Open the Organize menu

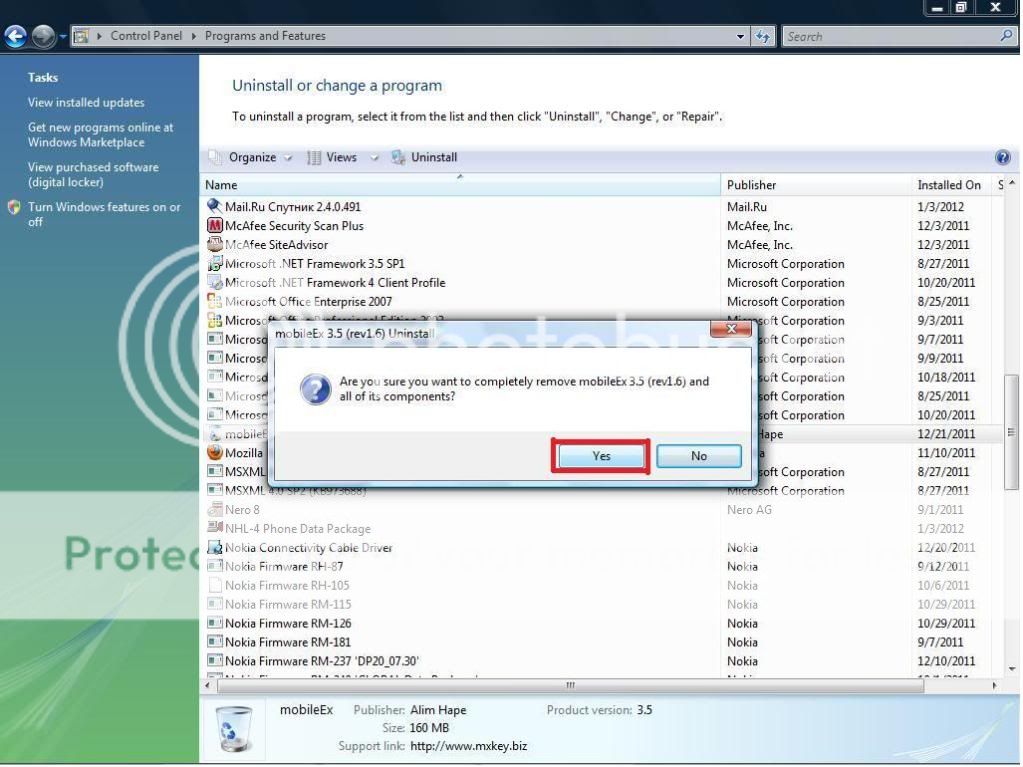[251, 157]
